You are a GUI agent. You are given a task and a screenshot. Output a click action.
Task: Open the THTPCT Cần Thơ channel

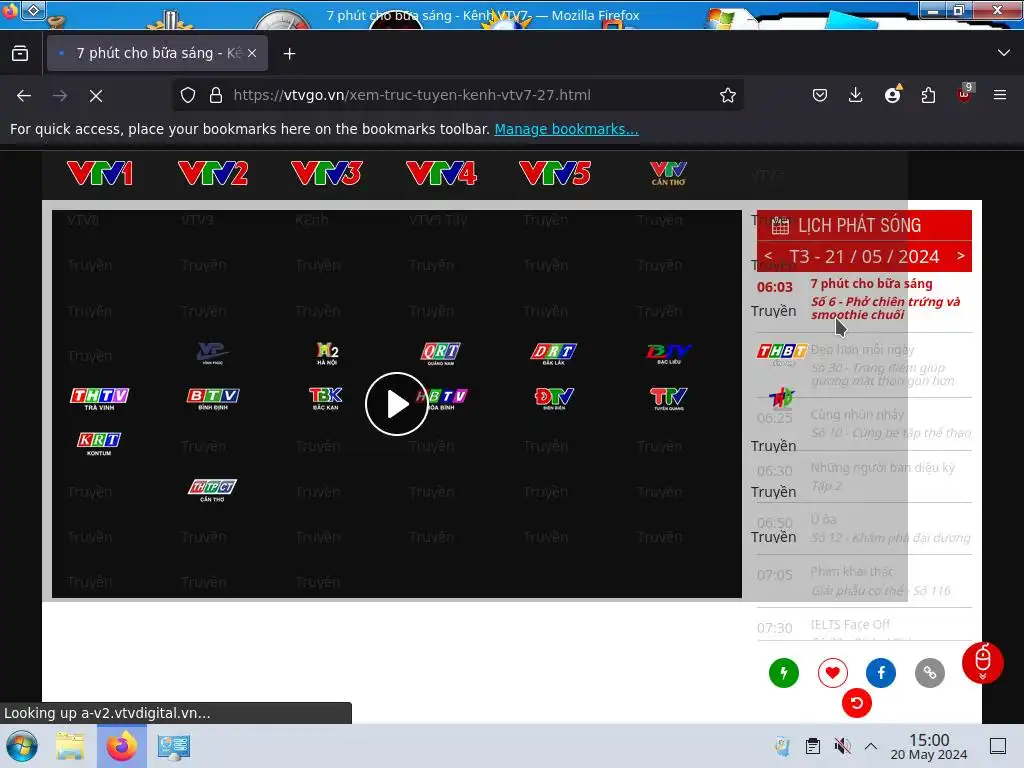click(212, 490)
